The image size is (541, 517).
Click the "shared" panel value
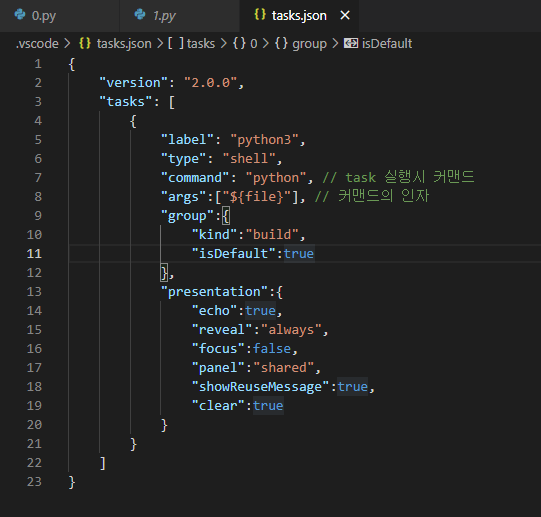point(284,368)
